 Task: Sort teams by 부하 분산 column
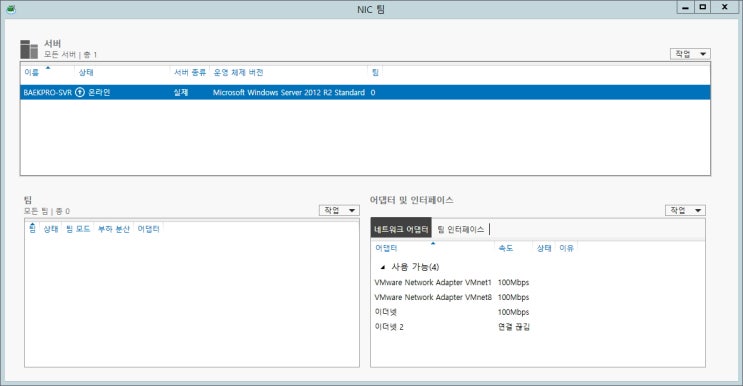pos(114,229)
